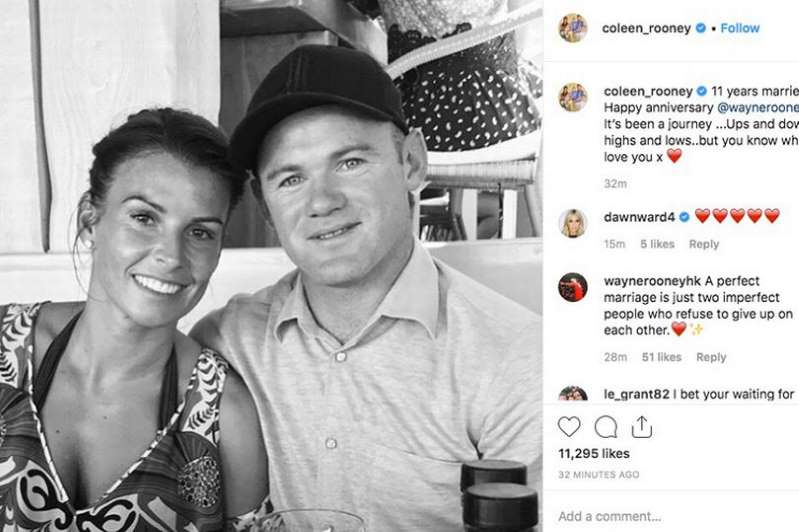Open coleen_rooney username in the header
This screenshot has width=799, height=532.
(646, 28)
